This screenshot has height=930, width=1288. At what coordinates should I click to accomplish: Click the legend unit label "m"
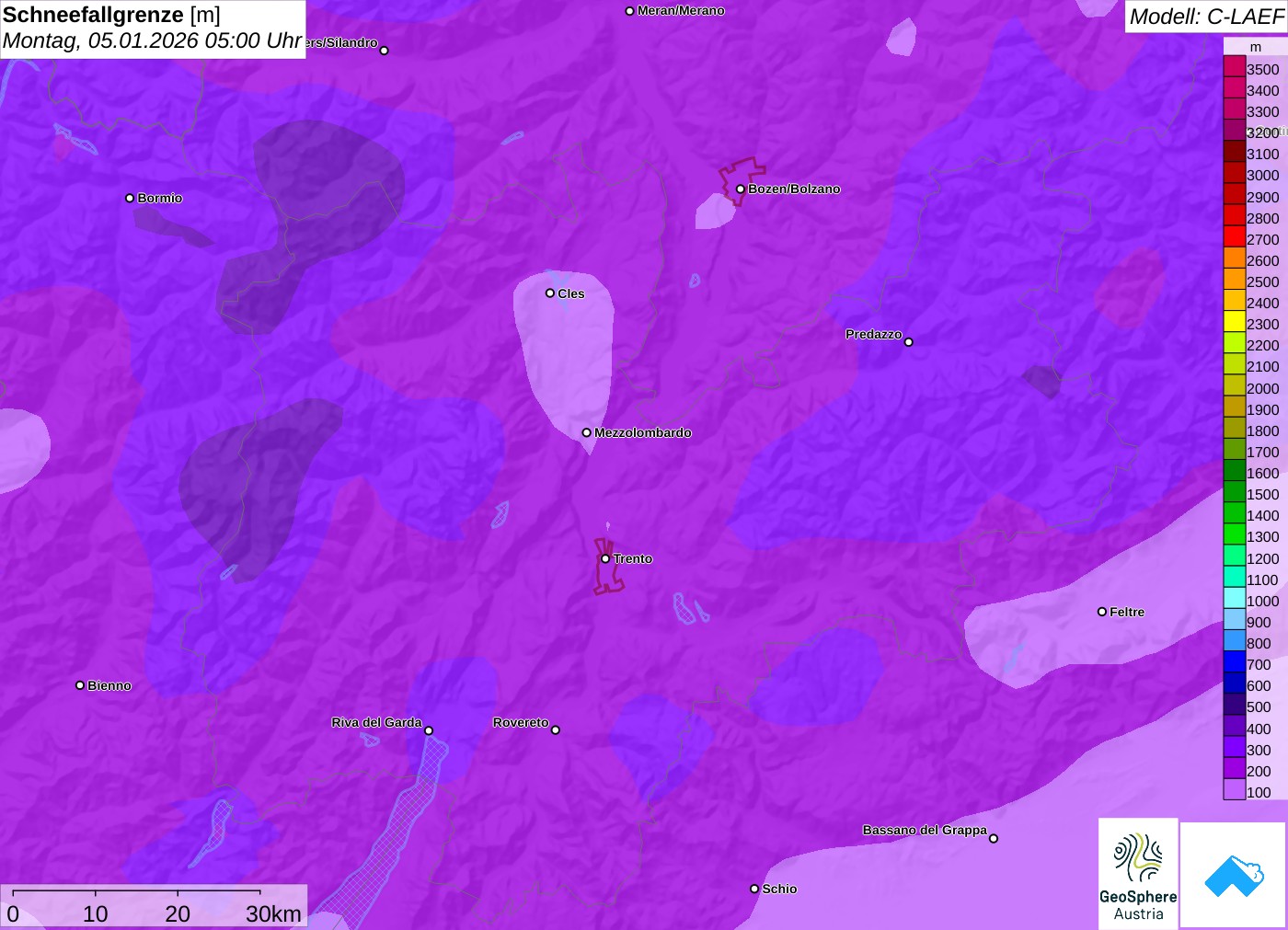[x=1256, y=47]
